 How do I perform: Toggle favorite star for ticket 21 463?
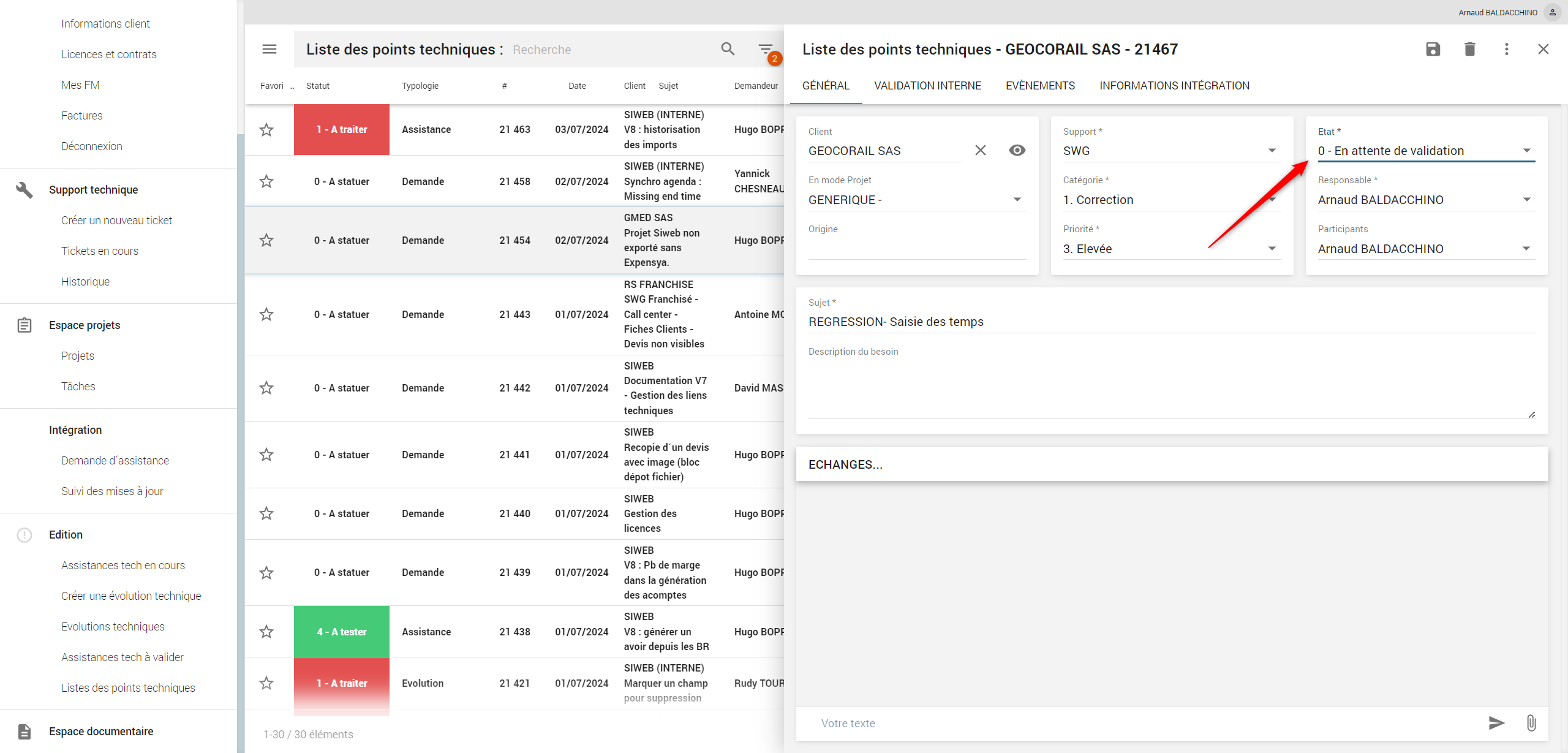click(266, 130)
